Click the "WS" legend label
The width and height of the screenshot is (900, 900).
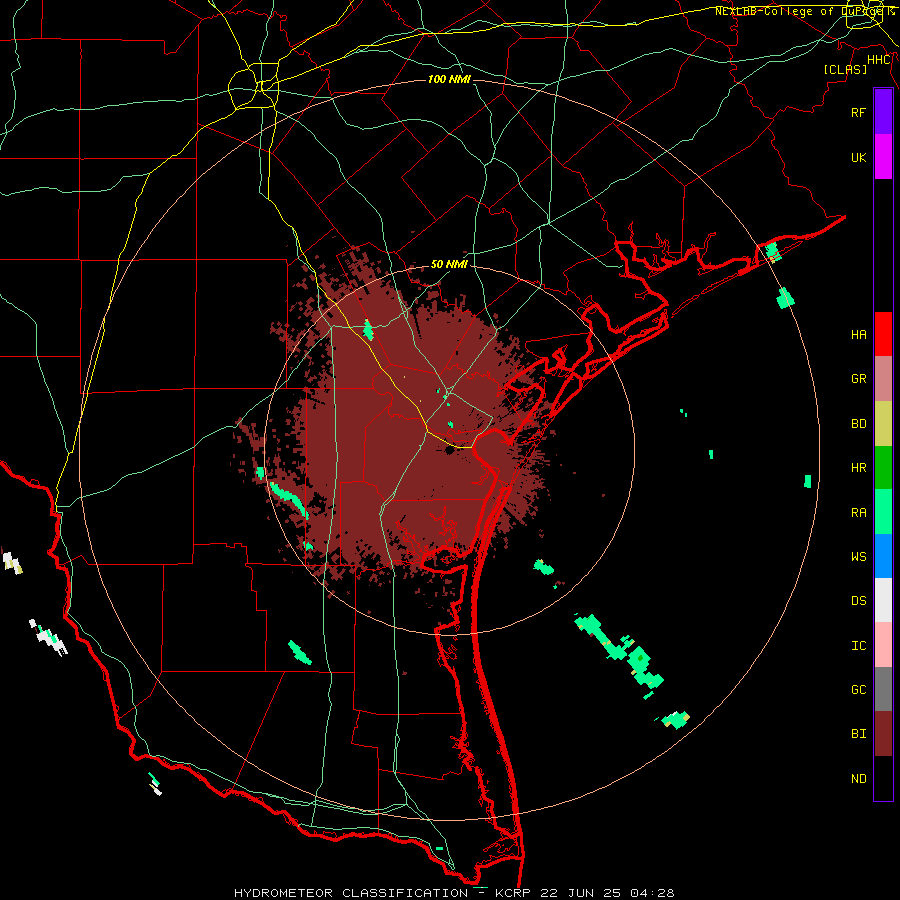pos(858,556)
